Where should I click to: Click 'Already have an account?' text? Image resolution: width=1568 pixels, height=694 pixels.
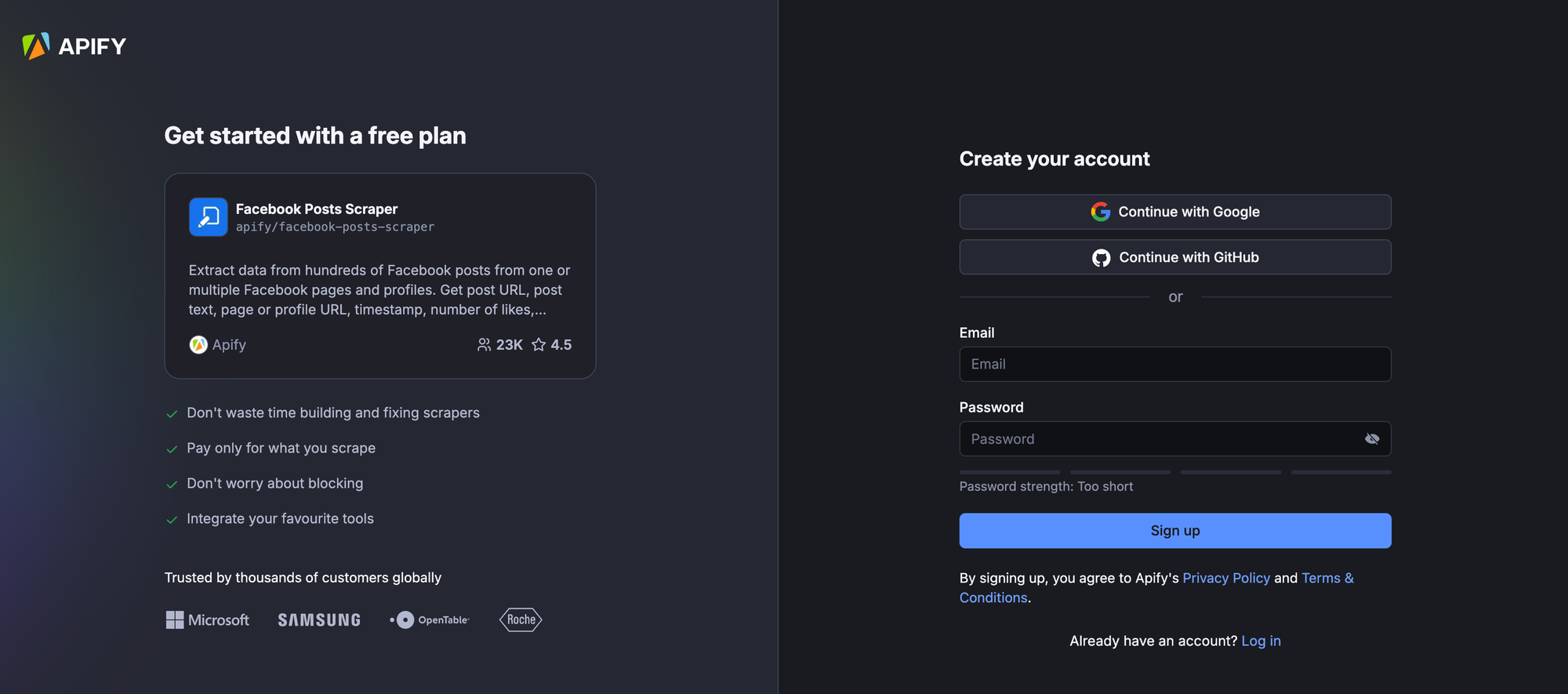pos(1153,641)
